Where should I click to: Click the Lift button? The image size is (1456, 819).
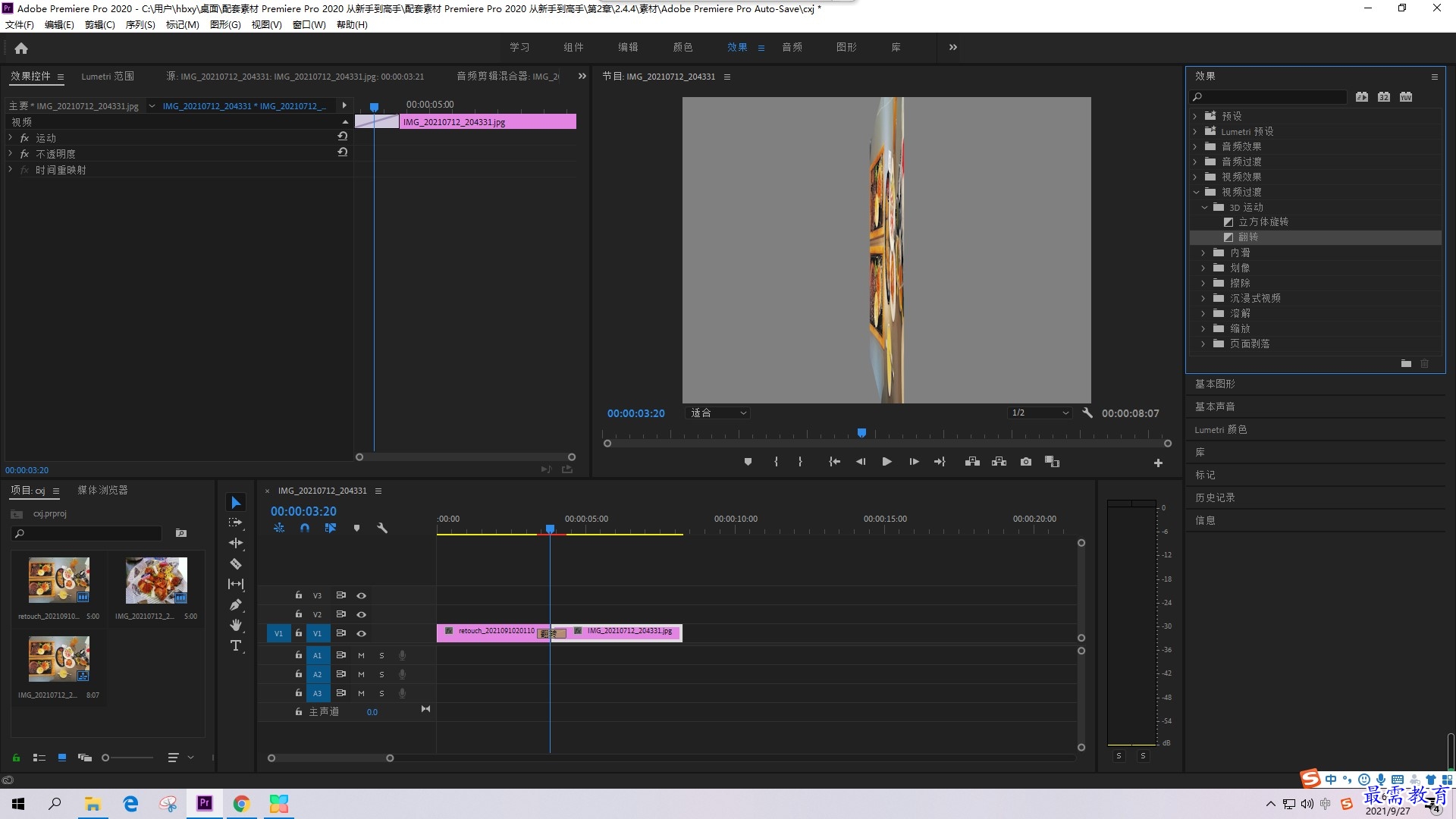(972, 462)
